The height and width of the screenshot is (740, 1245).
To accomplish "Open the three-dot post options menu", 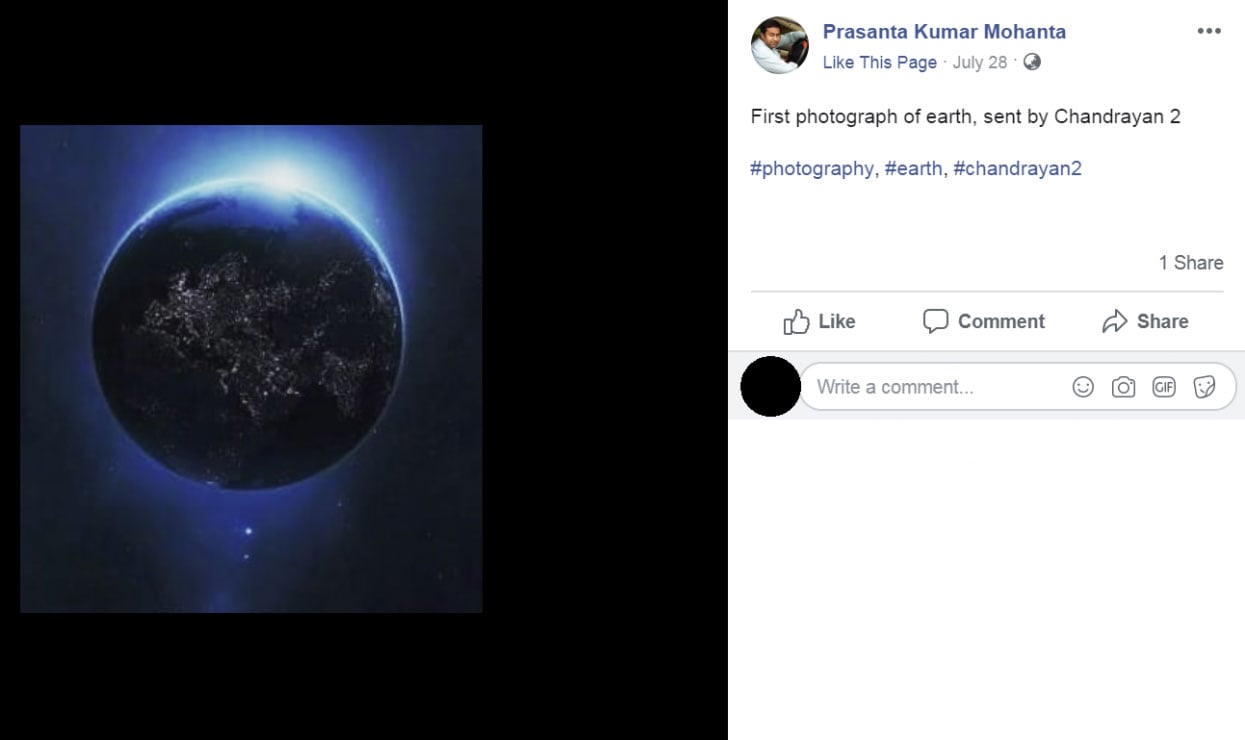I will [x=1209, y=32].
